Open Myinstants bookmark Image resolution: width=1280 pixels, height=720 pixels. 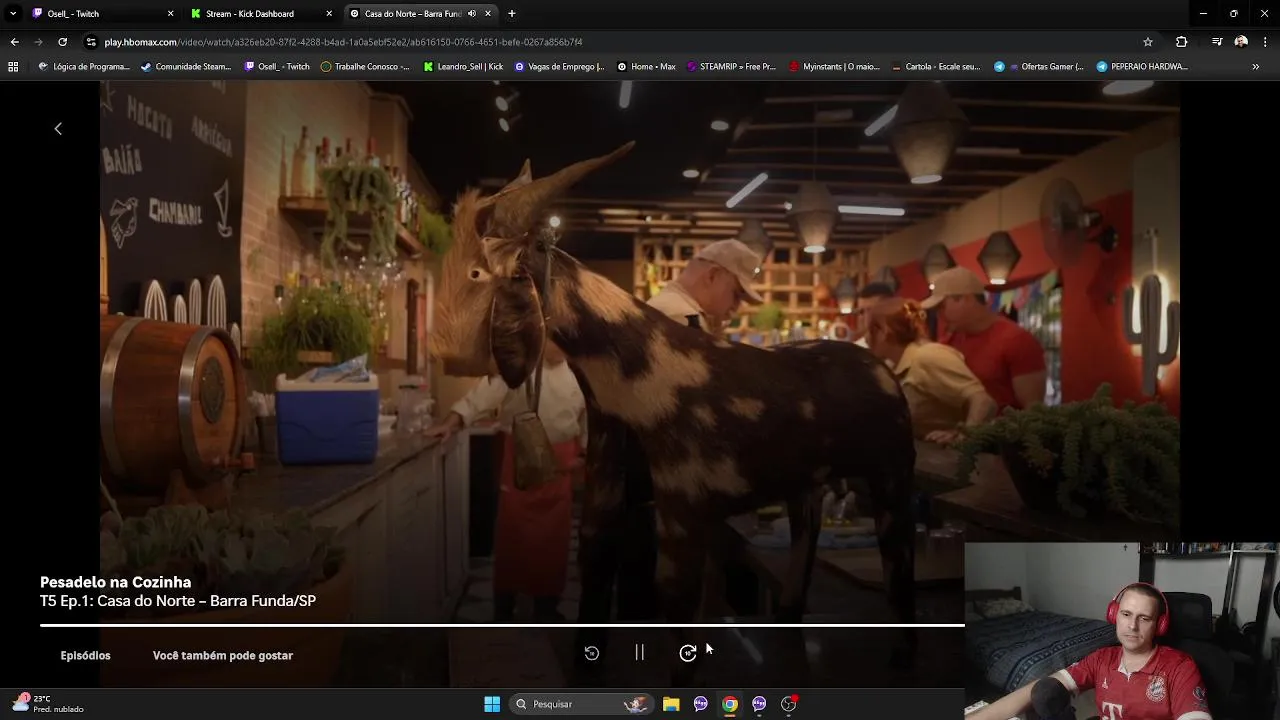(x=834, y=67)
